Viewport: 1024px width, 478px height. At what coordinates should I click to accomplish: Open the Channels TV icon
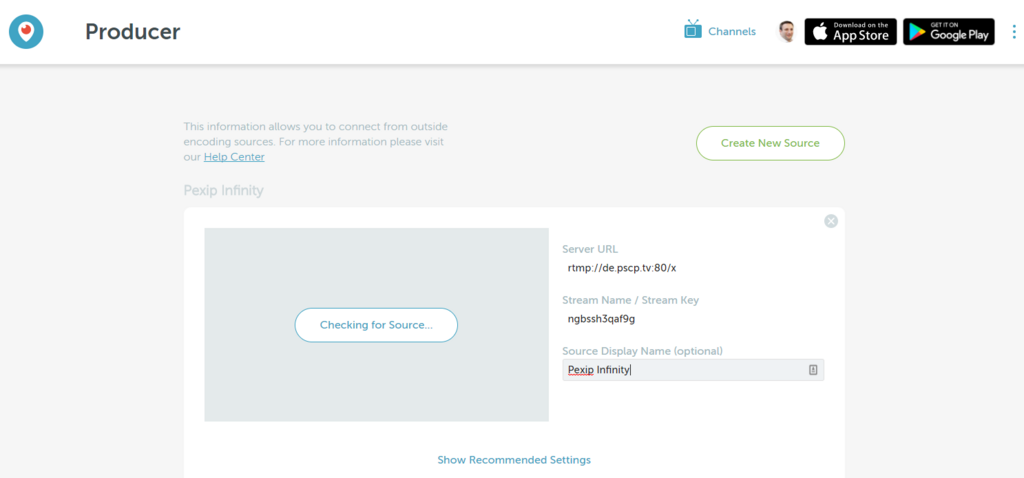(x=692, y=30)
